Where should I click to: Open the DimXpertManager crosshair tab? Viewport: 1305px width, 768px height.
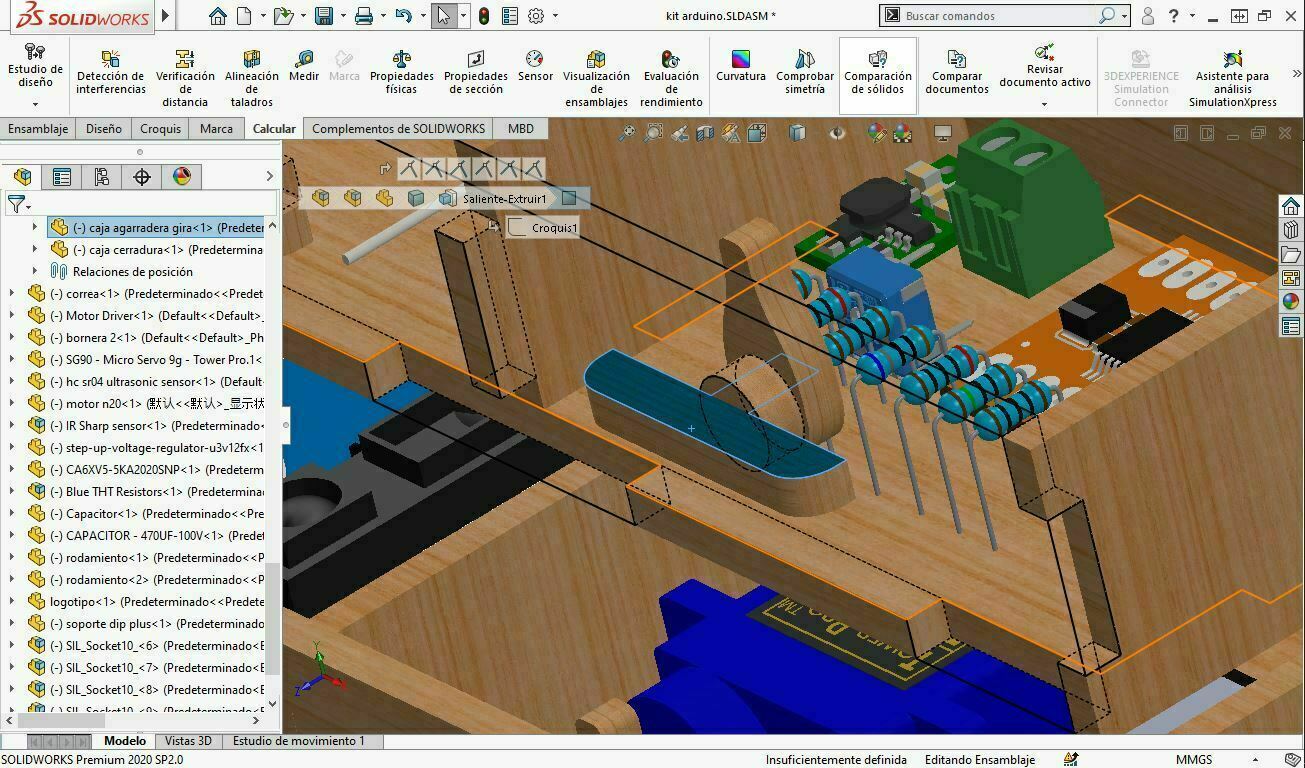[141, 177]
